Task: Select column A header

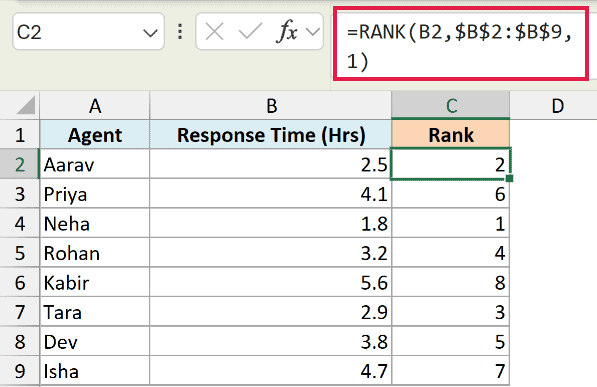Action: (95, 106)
